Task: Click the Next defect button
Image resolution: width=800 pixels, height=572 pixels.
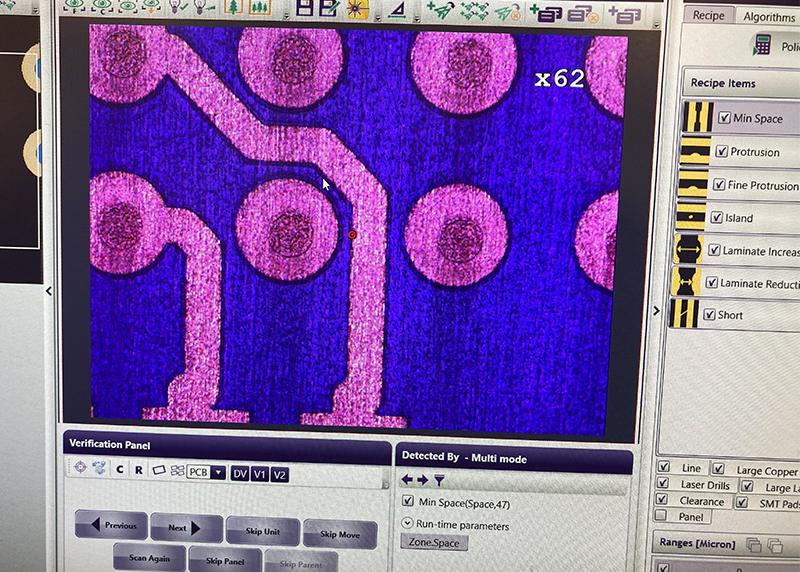Action: pyautogui.click(x=187, y=528)
